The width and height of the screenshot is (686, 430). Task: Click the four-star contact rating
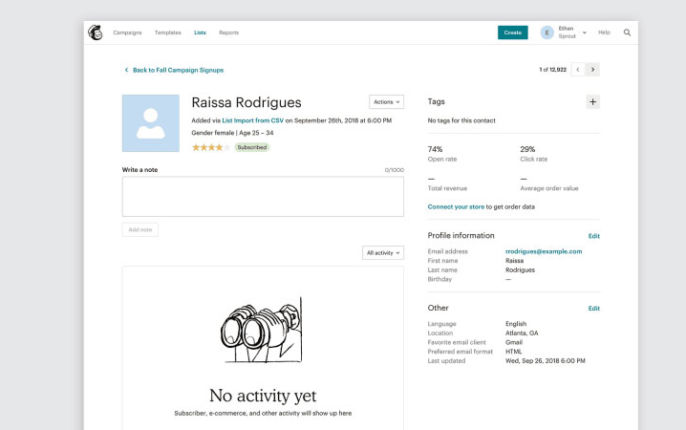tap(210, 147)
